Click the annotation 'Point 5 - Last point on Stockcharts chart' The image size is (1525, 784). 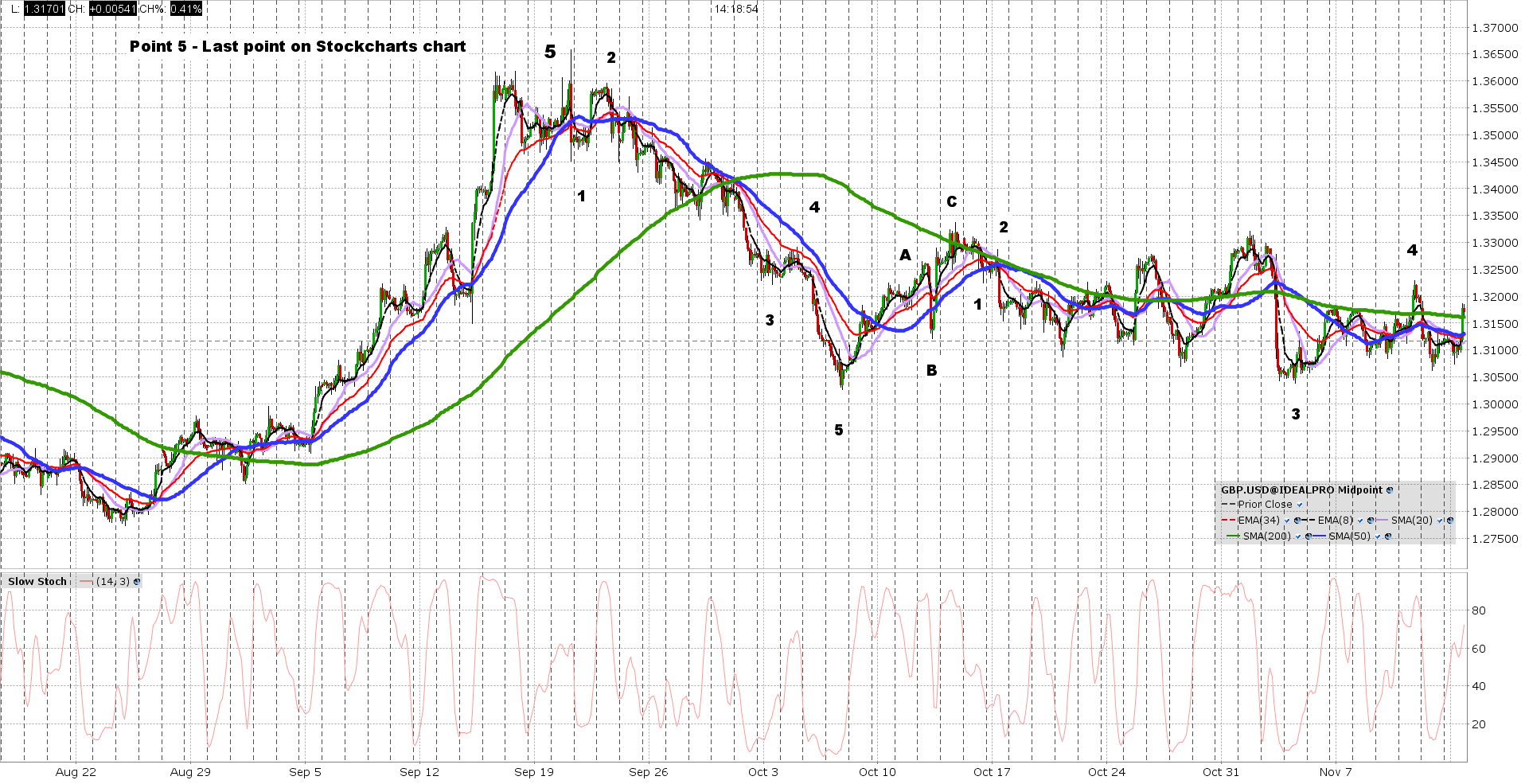[x=298, y=46]
